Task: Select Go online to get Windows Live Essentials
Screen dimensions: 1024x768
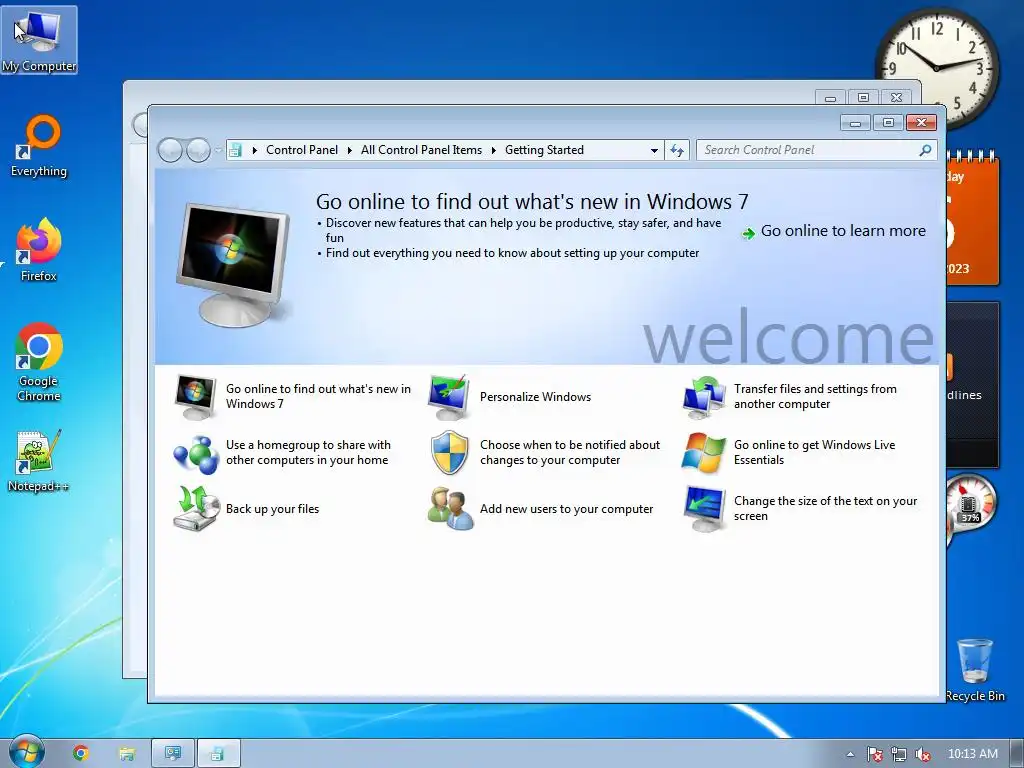Action: point(814,453)
